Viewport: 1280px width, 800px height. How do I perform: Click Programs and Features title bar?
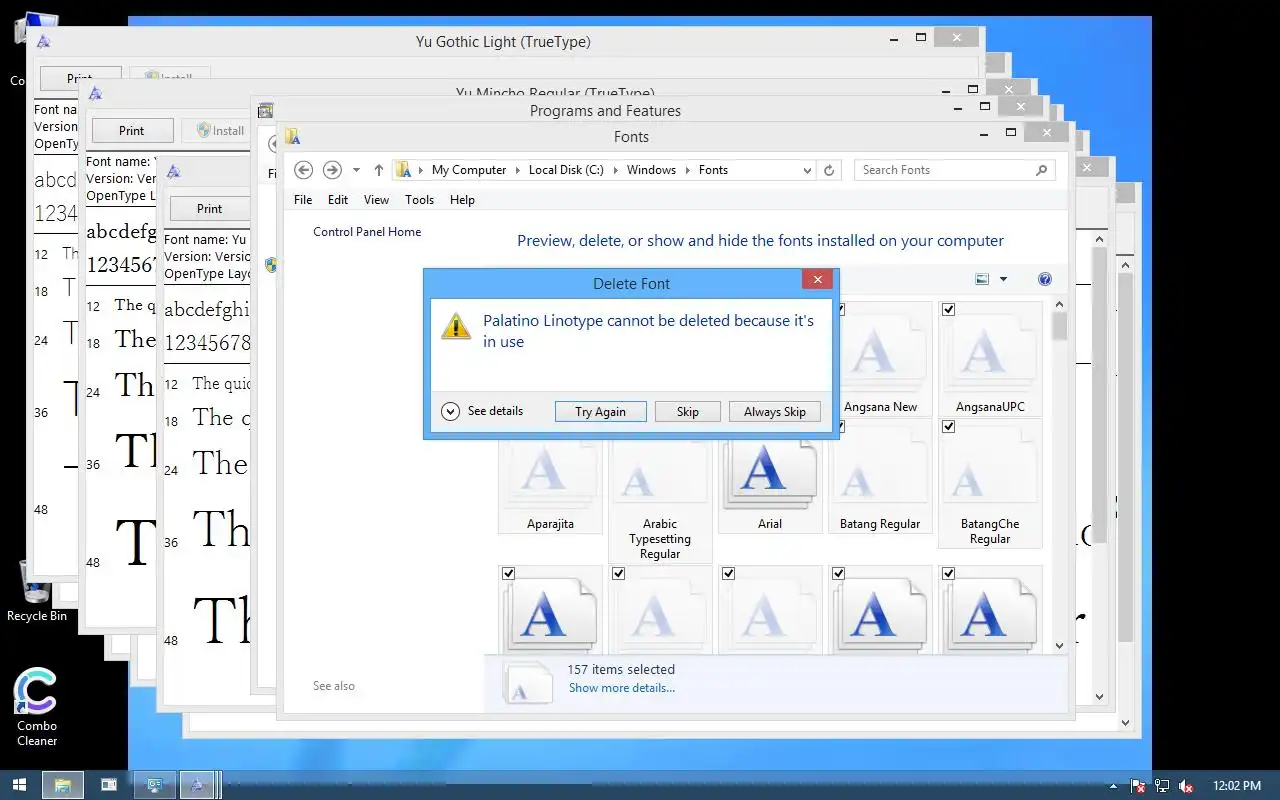pyautogui.click(x=605, y=111)
